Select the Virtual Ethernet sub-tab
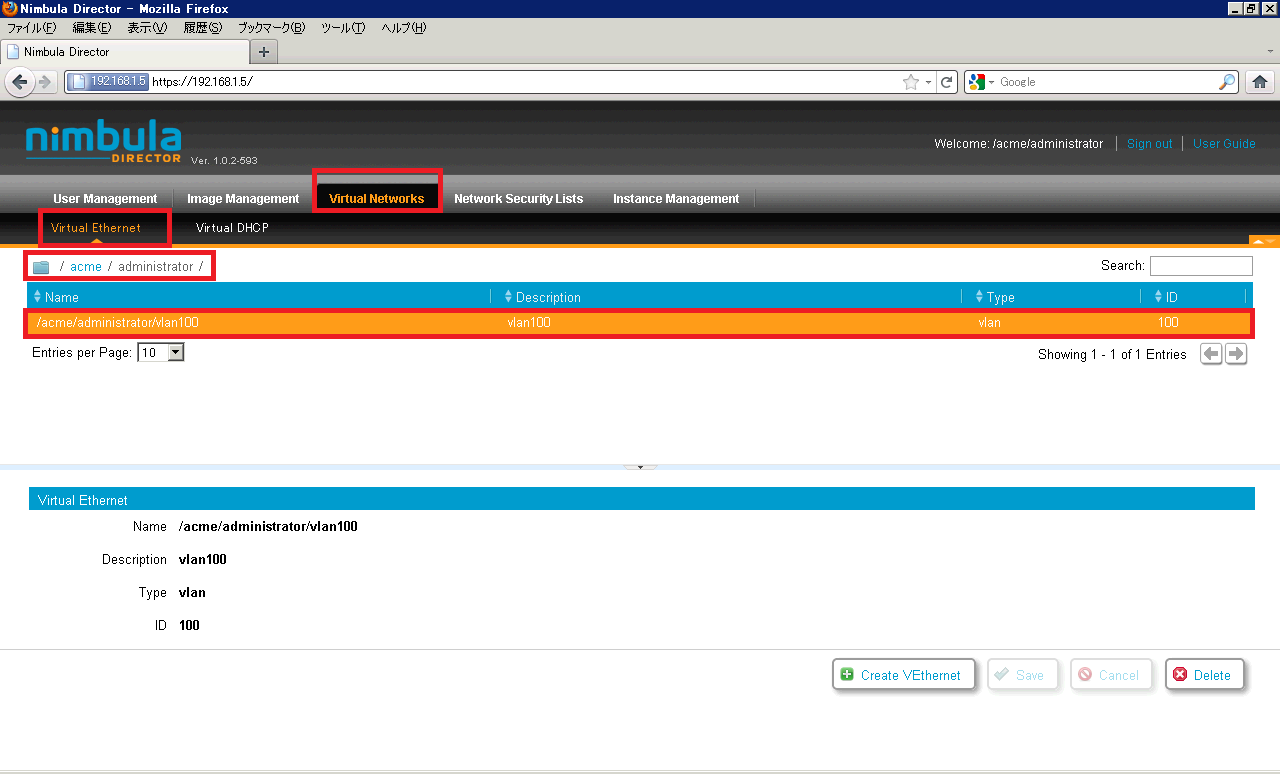 tap(96, 228)
